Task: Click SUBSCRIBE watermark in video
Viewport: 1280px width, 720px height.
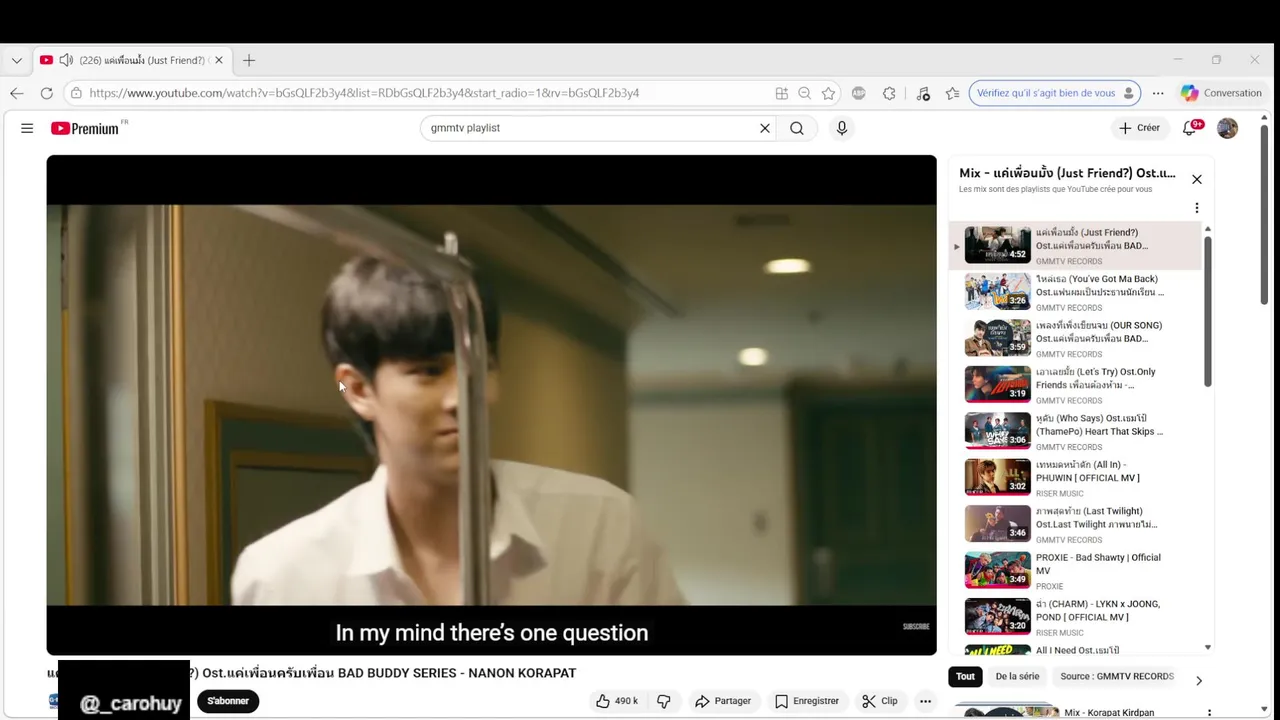Action: tap(916, 627)
